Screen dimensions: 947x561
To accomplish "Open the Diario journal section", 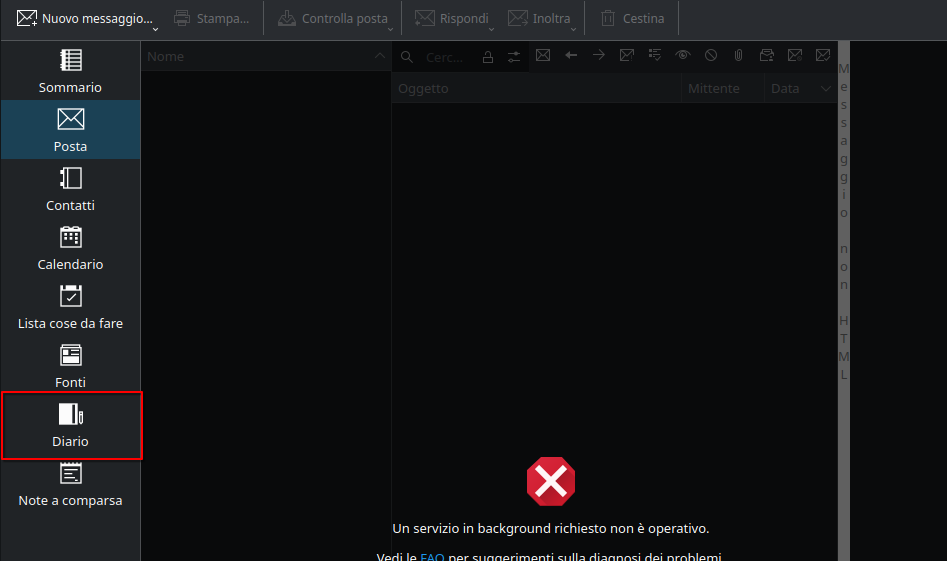I will pos(70,425).
